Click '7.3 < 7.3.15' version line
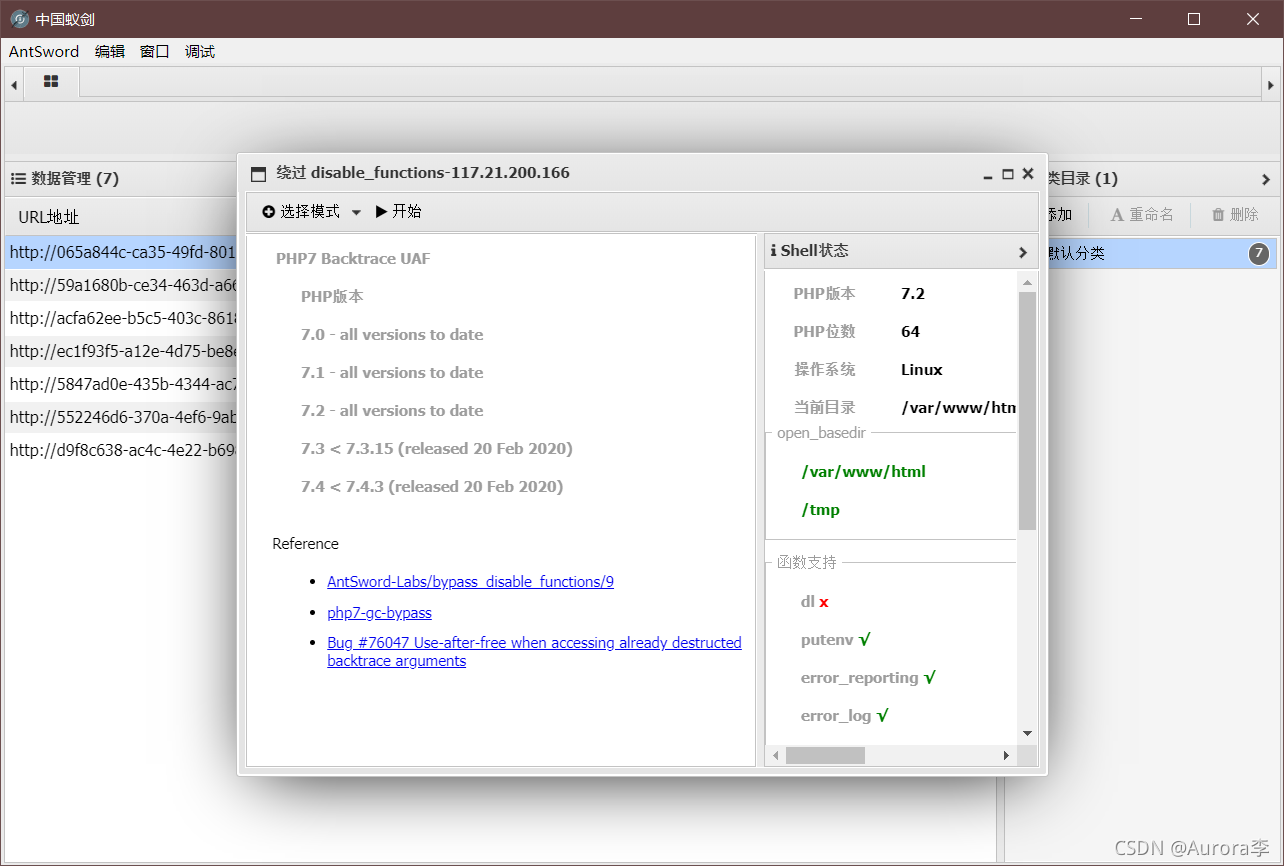The image size is (1284, 866). tap(437, 448)
